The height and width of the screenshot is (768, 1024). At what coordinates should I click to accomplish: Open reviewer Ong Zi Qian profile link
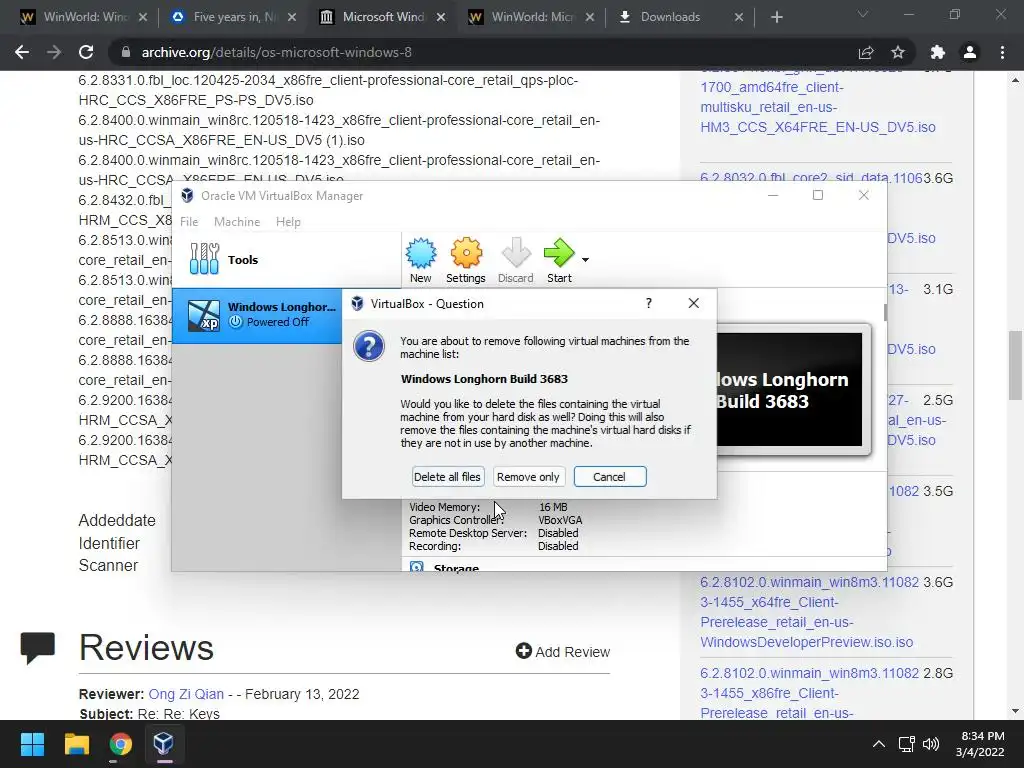186,694
